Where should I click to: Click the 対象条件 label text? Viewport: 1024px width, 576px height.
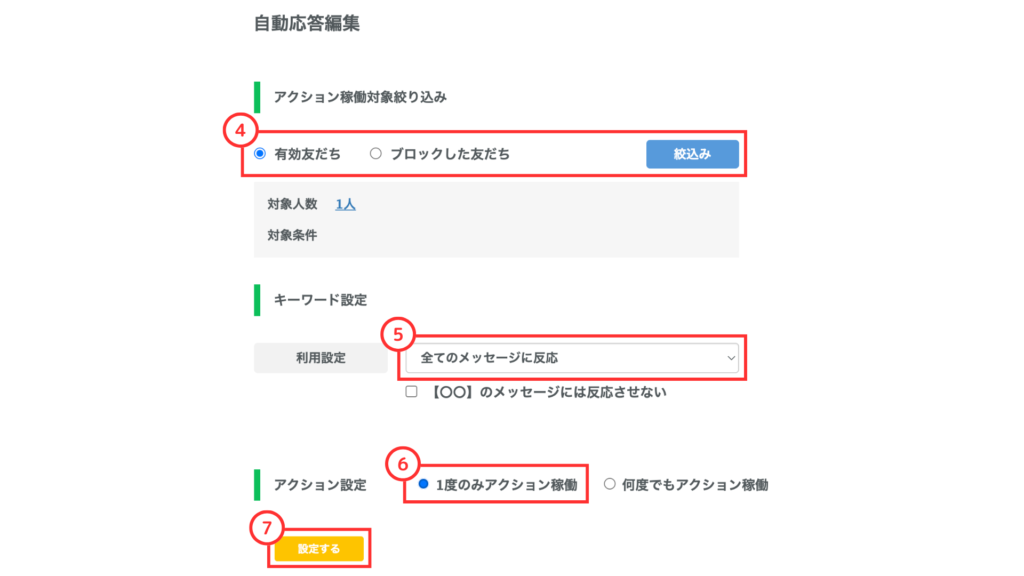[x=293, y=236]
